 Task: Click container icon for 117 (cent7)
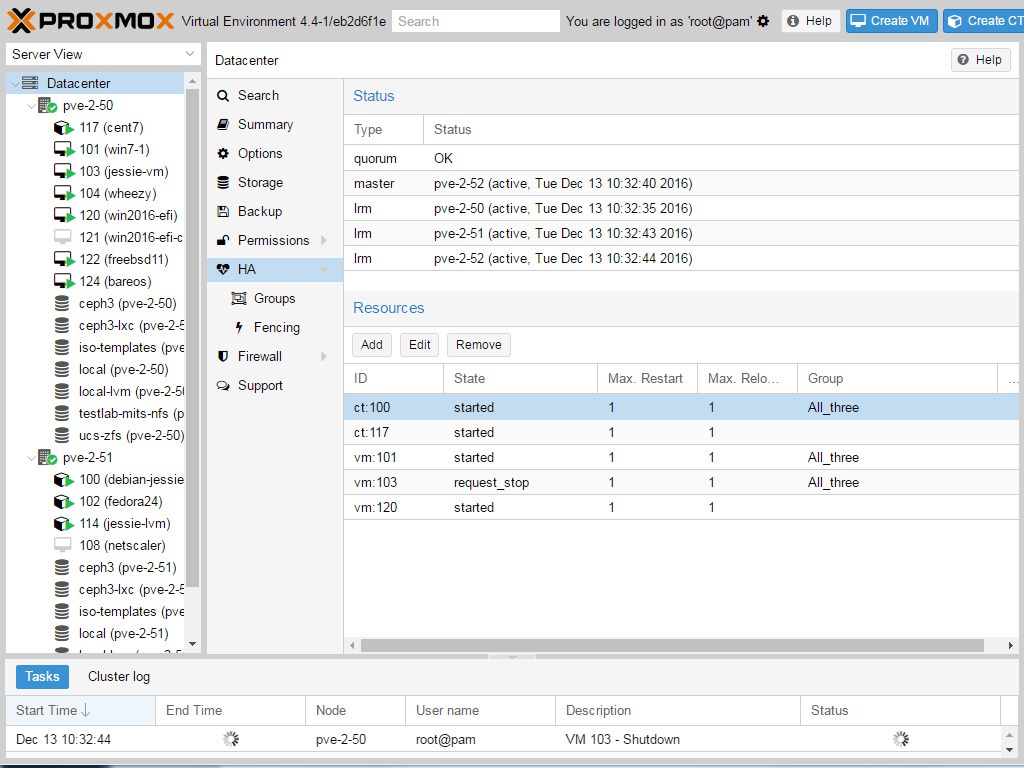click(63, 127)
